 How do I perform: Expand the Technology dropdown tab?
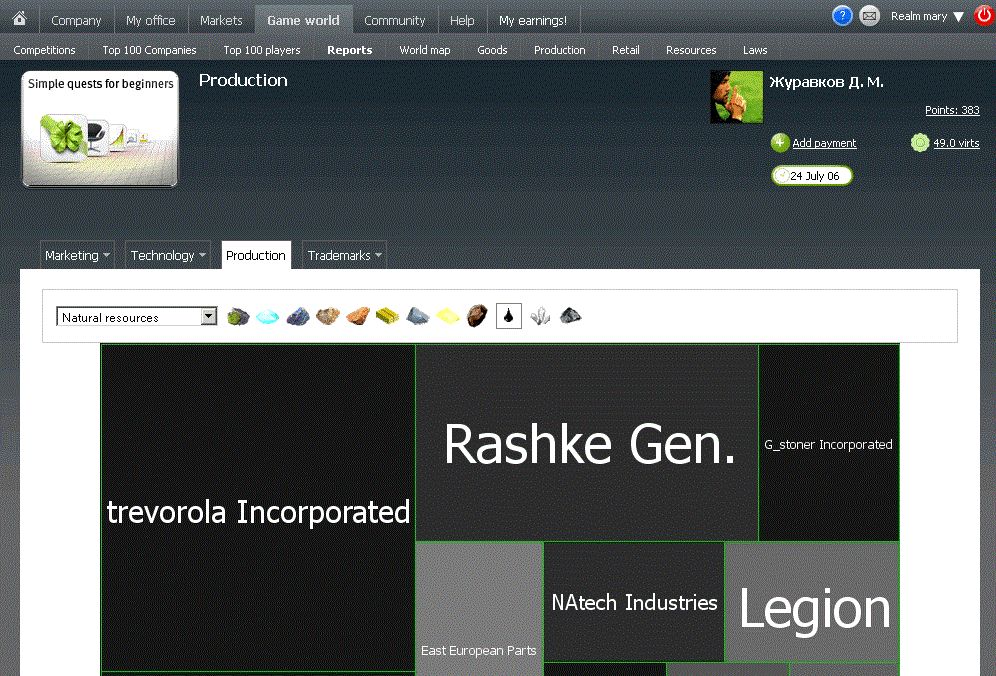[168, 256]
